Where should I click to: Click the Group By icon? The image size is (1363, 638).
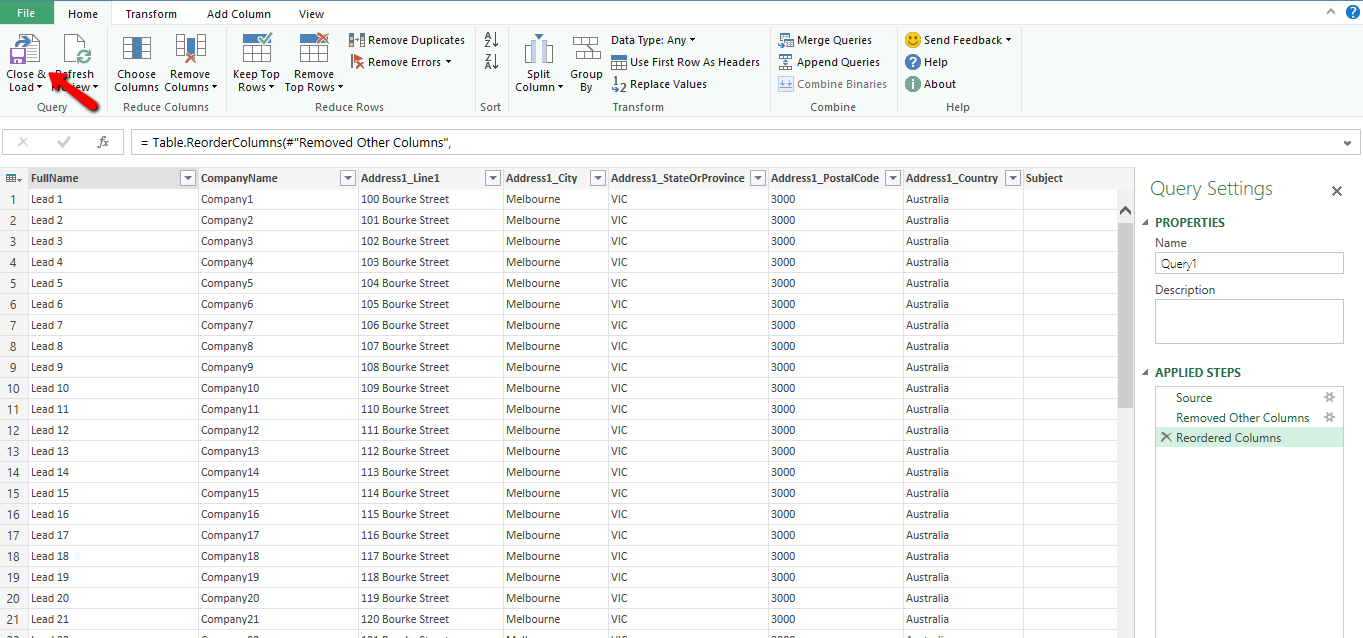pyautogui.click(x=586, y=49)
